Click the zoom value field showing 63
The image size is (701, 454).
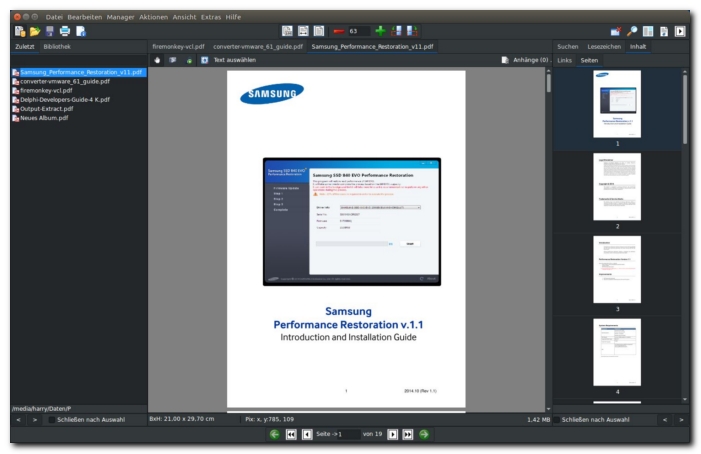click(359, 31)
